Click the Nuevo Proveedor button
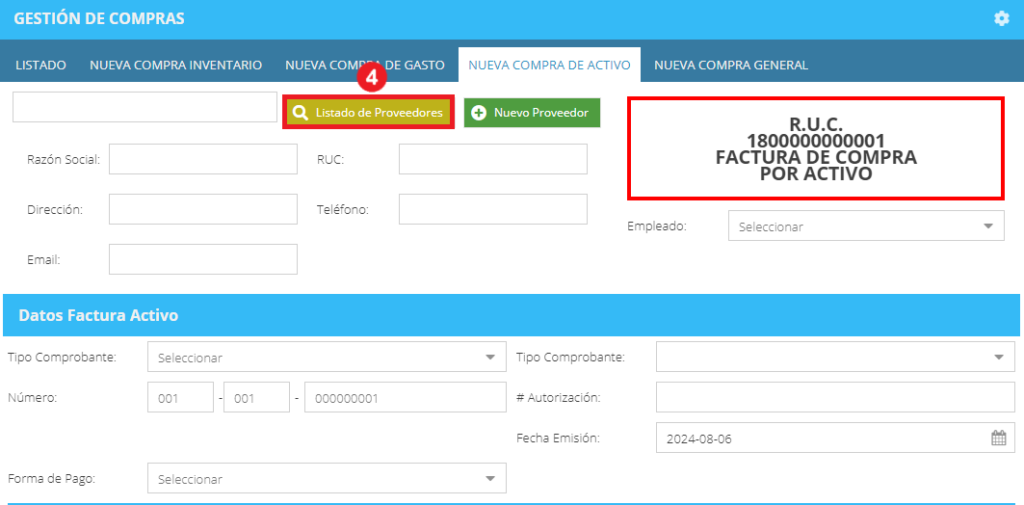1024x505 pixels. click(x=532, y=113)
